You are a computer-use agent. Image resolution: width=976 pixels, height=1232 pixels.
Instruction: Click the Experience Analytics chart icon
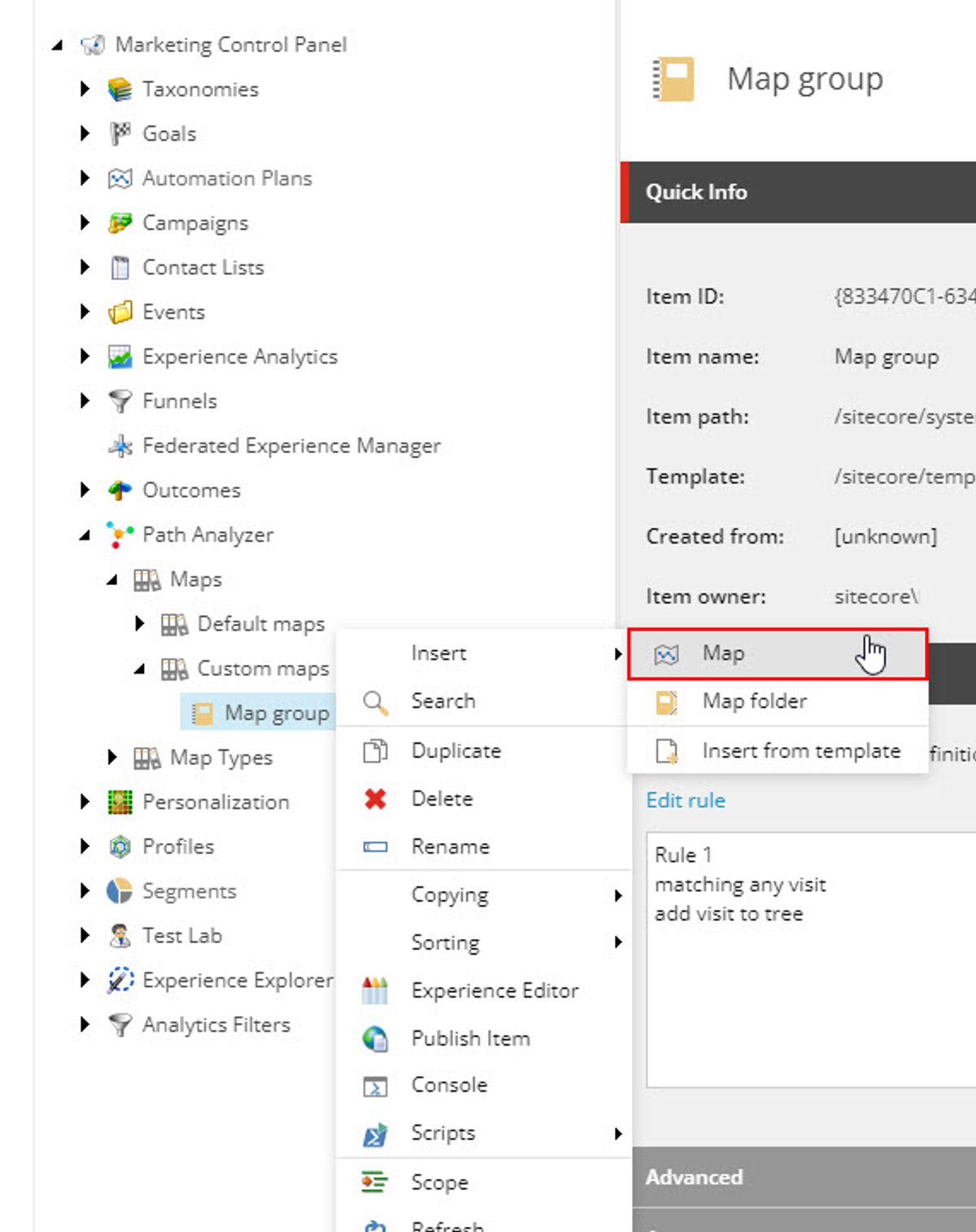tap(120, 356)
